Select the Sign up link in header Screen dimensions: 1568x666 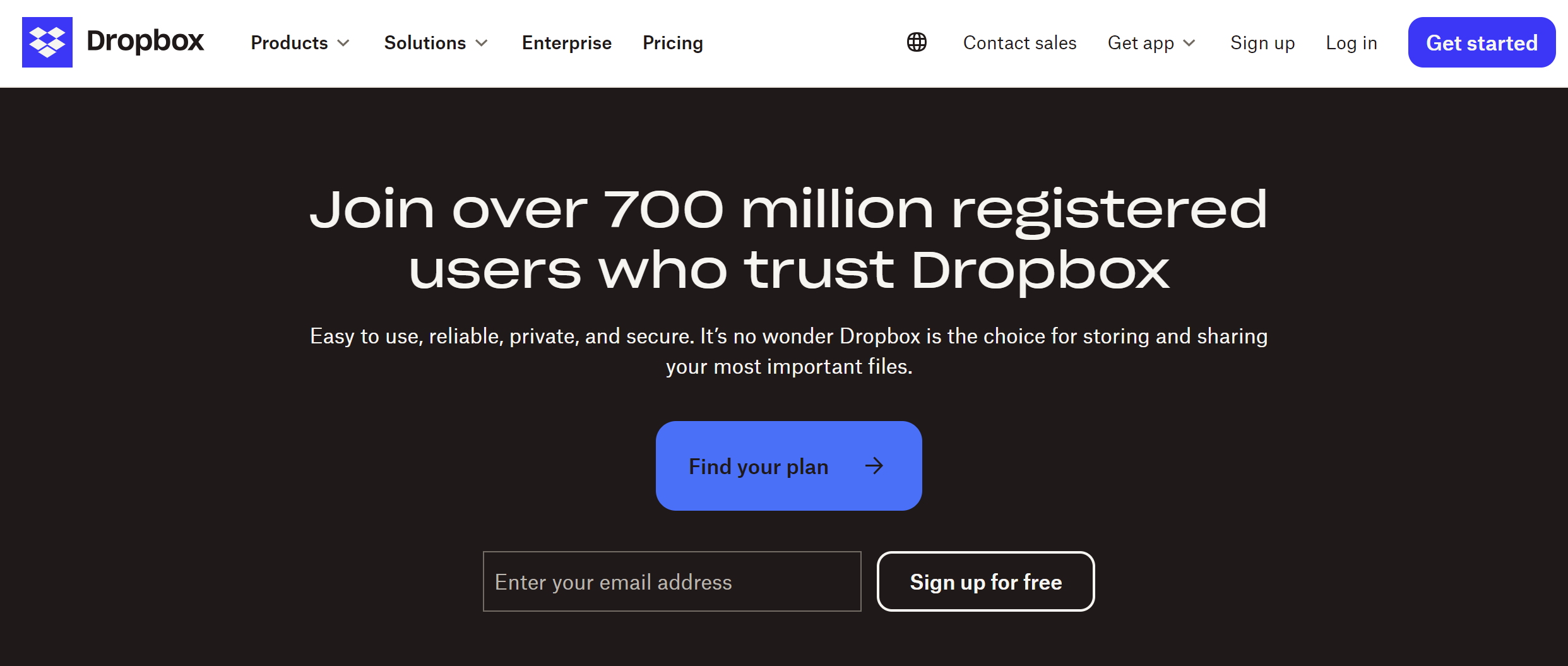tap(1262, 43)
